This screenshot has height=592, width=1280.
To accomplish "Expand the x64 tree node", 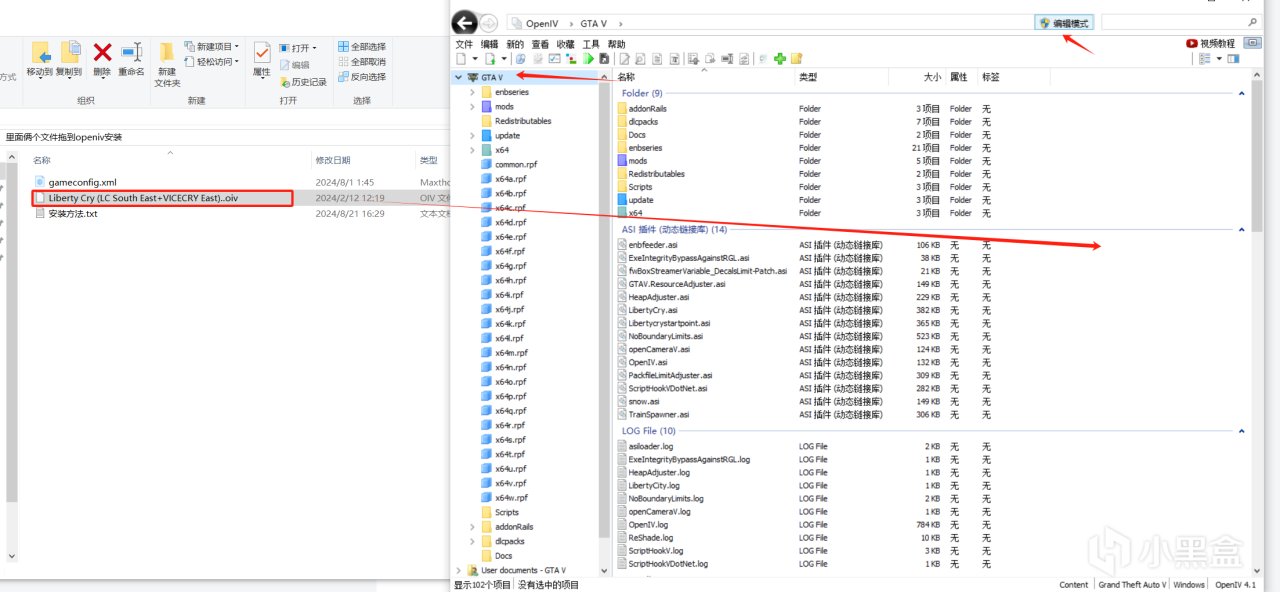I will (472, 150).
